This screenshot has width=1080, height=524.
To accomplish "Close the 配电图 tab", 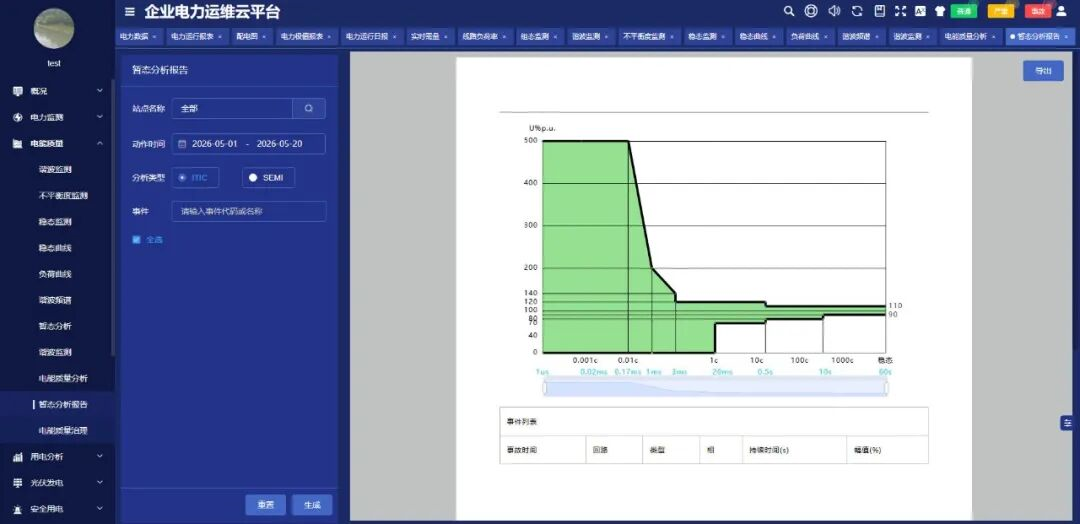I will tap(266, 36).
